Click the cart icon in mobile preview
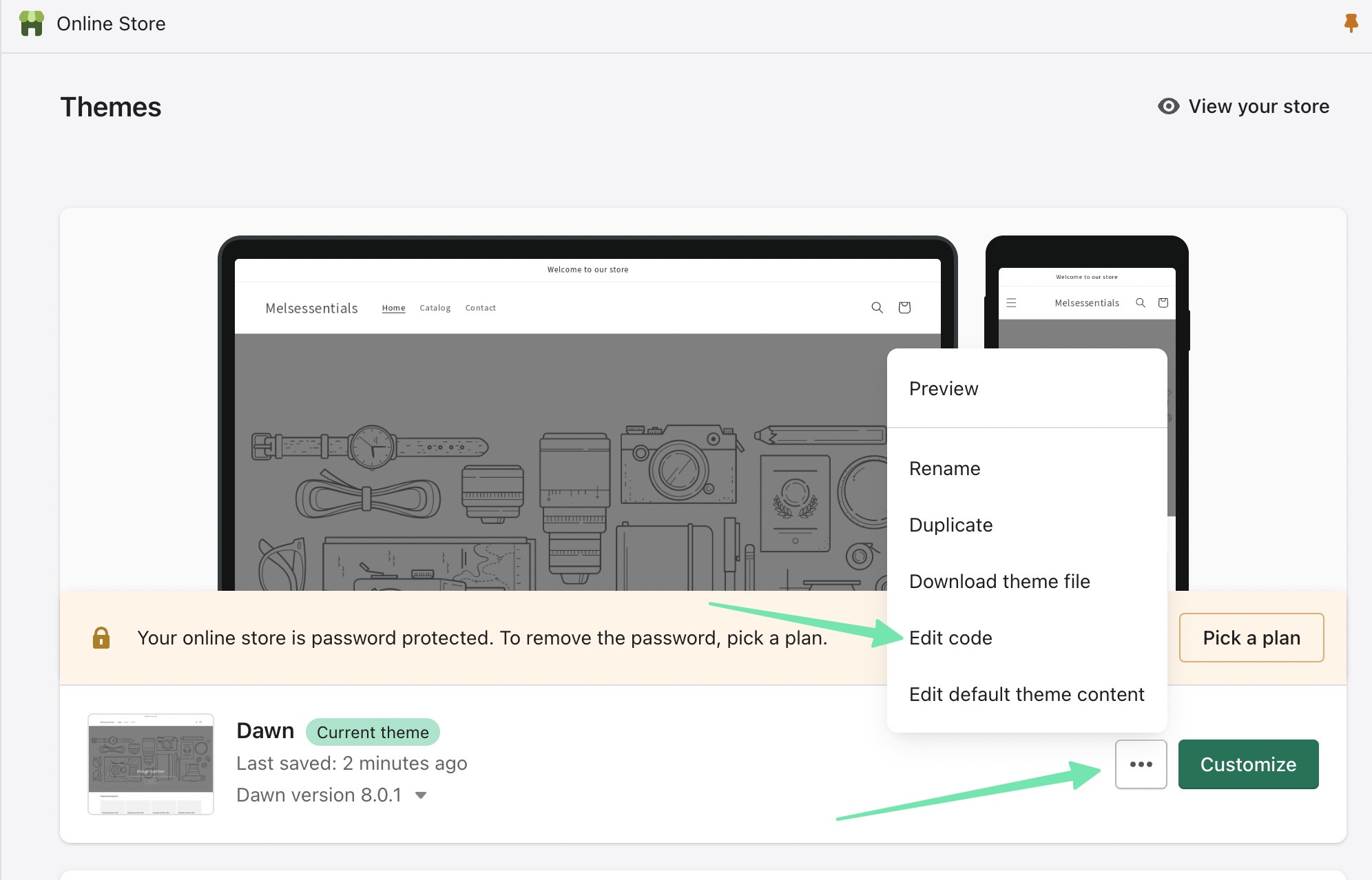The height and width of the screenshot is (880, 1372). point(1163,303)
